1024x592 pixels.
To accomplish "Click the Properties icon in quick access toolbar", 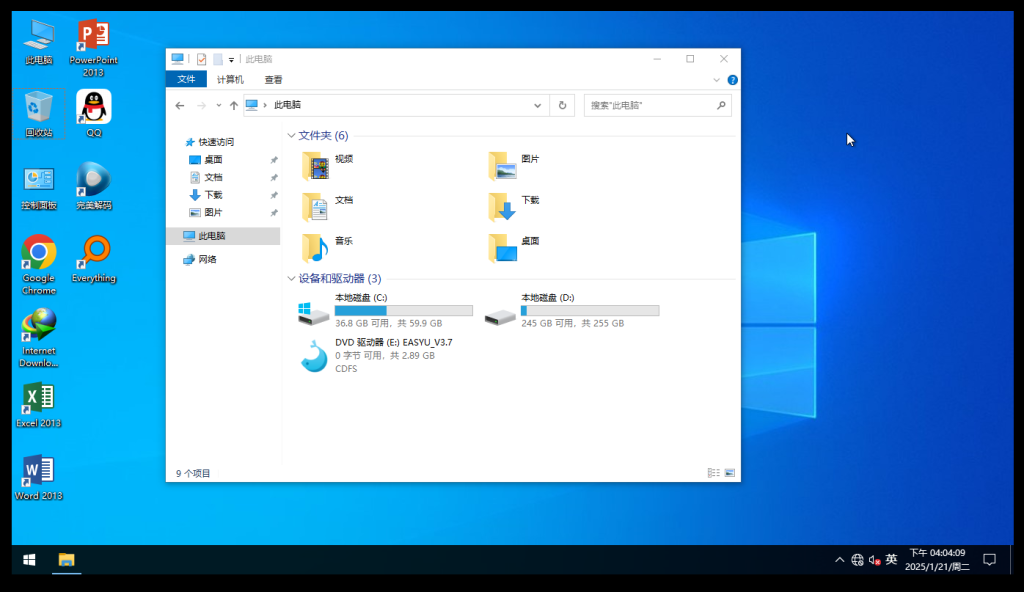I will point(201,60).
